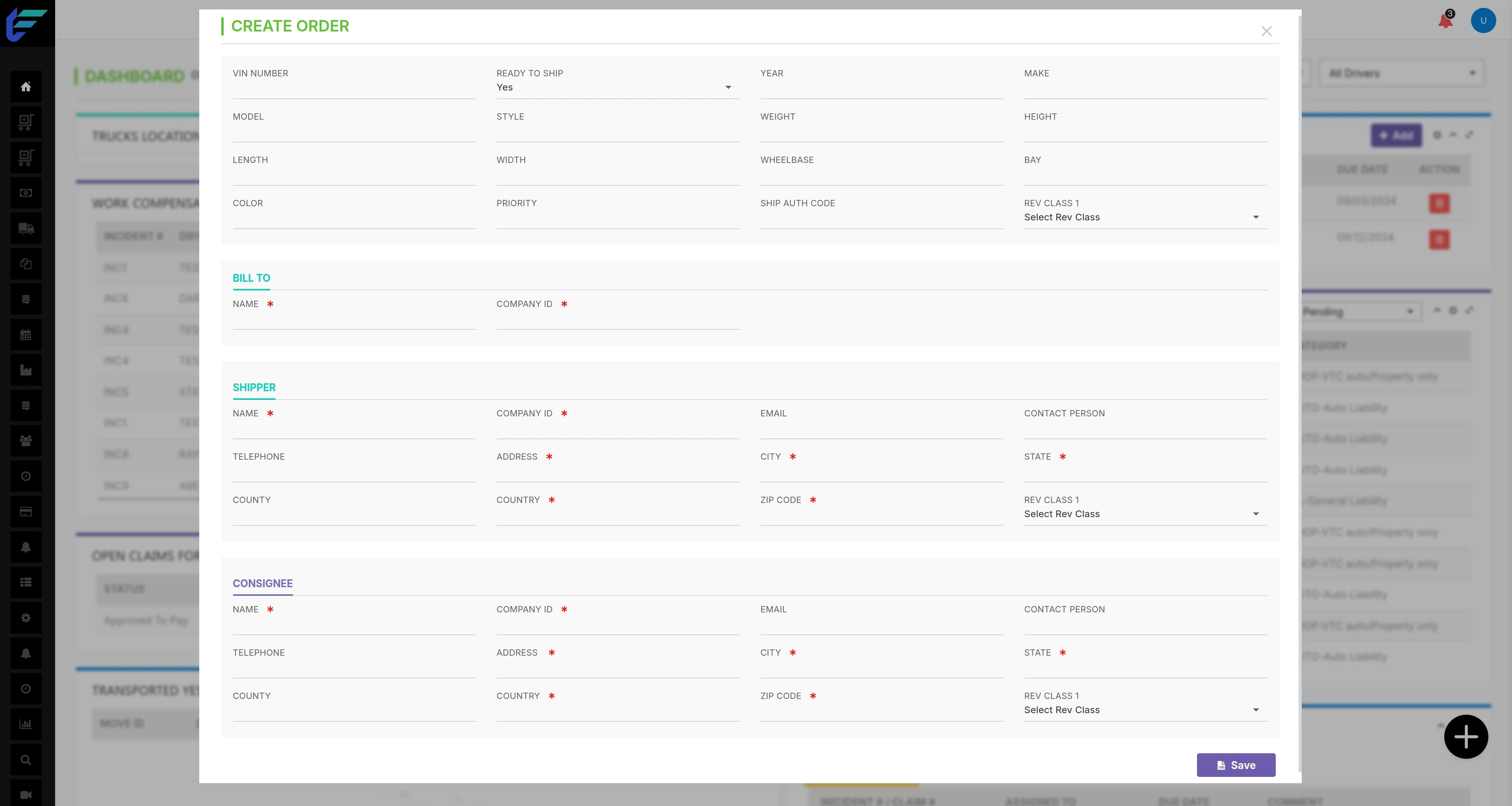Viewport: 1512px width, 806px height.
Task: Click the Consignee City field
Action: tap(882, 669)
